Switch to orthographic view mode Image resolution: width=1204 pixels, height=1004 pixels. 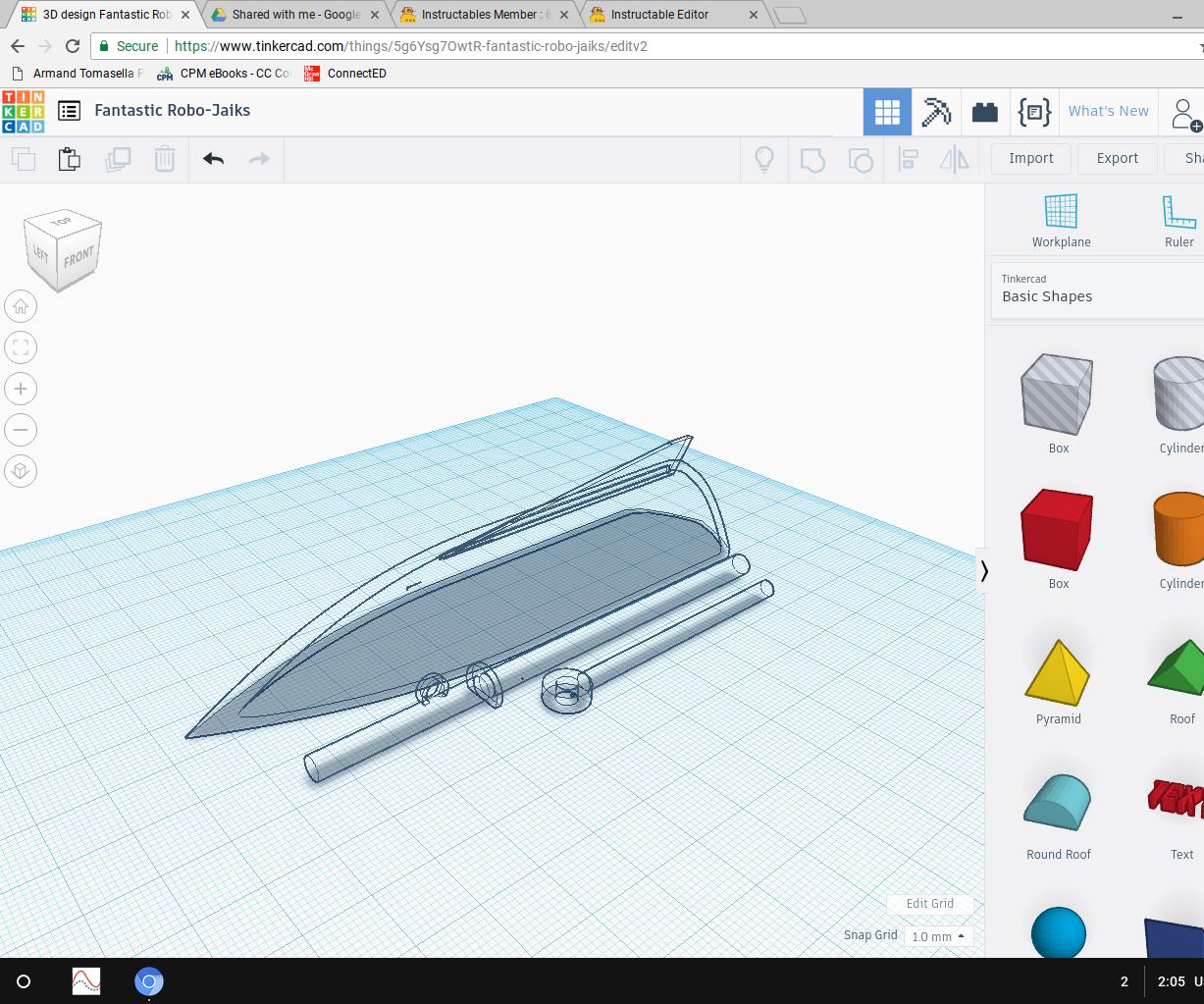point(21,471)
